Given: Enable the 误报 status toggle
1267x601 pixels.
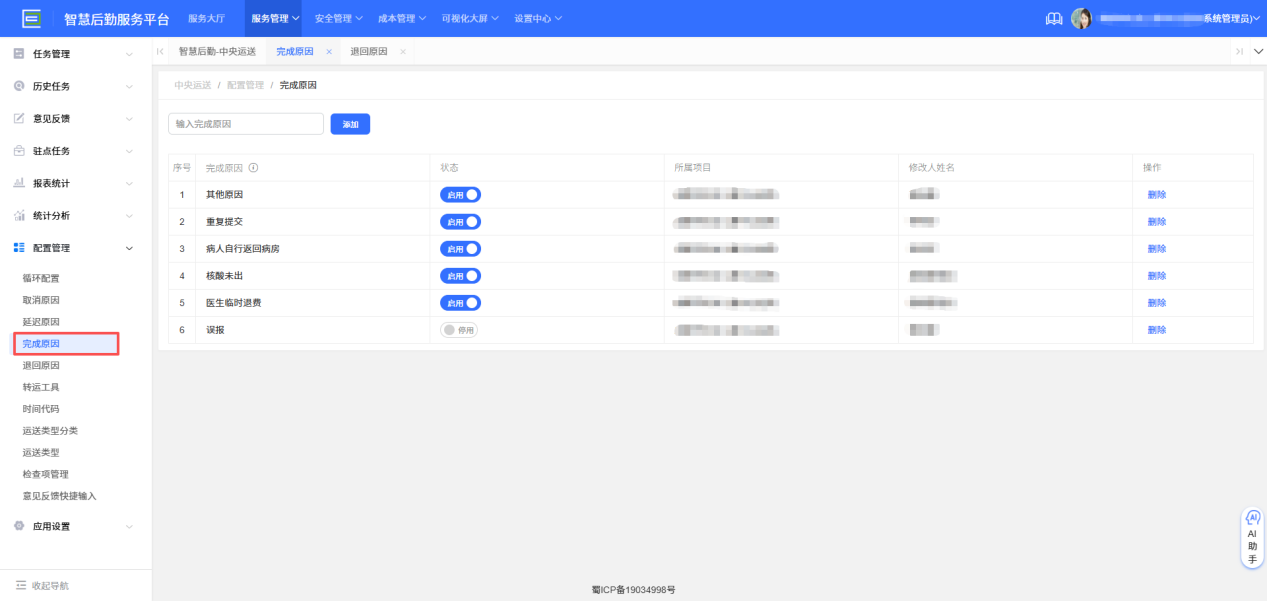Looking at the screenshot, I should tap(459, 330).
